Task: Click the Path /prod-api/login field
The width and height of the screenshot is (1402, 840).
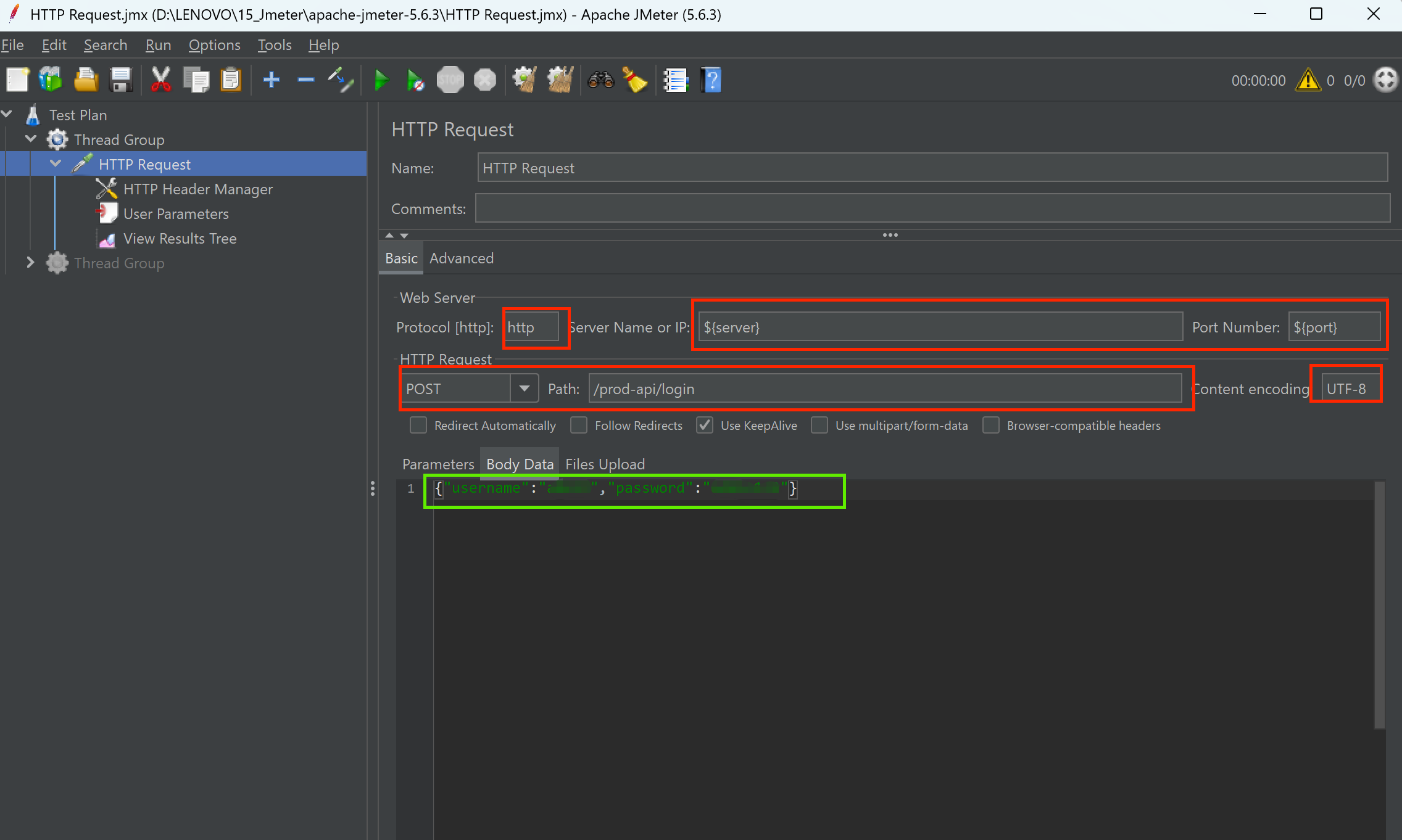Action: [x=885, y=389]
